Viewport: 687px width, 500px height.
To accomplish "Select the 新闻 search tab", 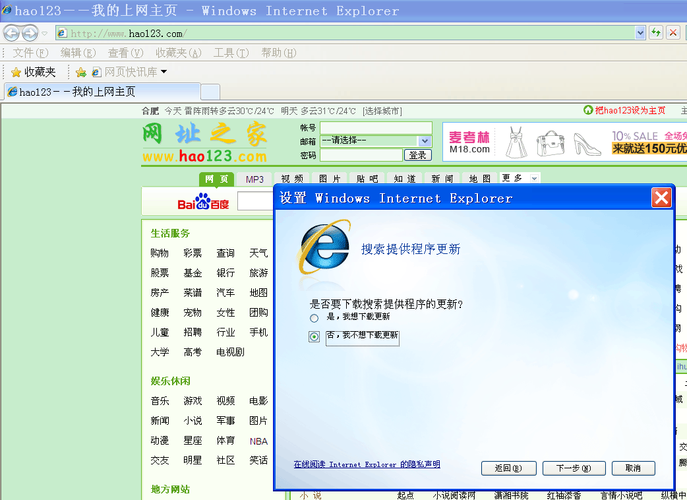I will (x=442, y=179).
